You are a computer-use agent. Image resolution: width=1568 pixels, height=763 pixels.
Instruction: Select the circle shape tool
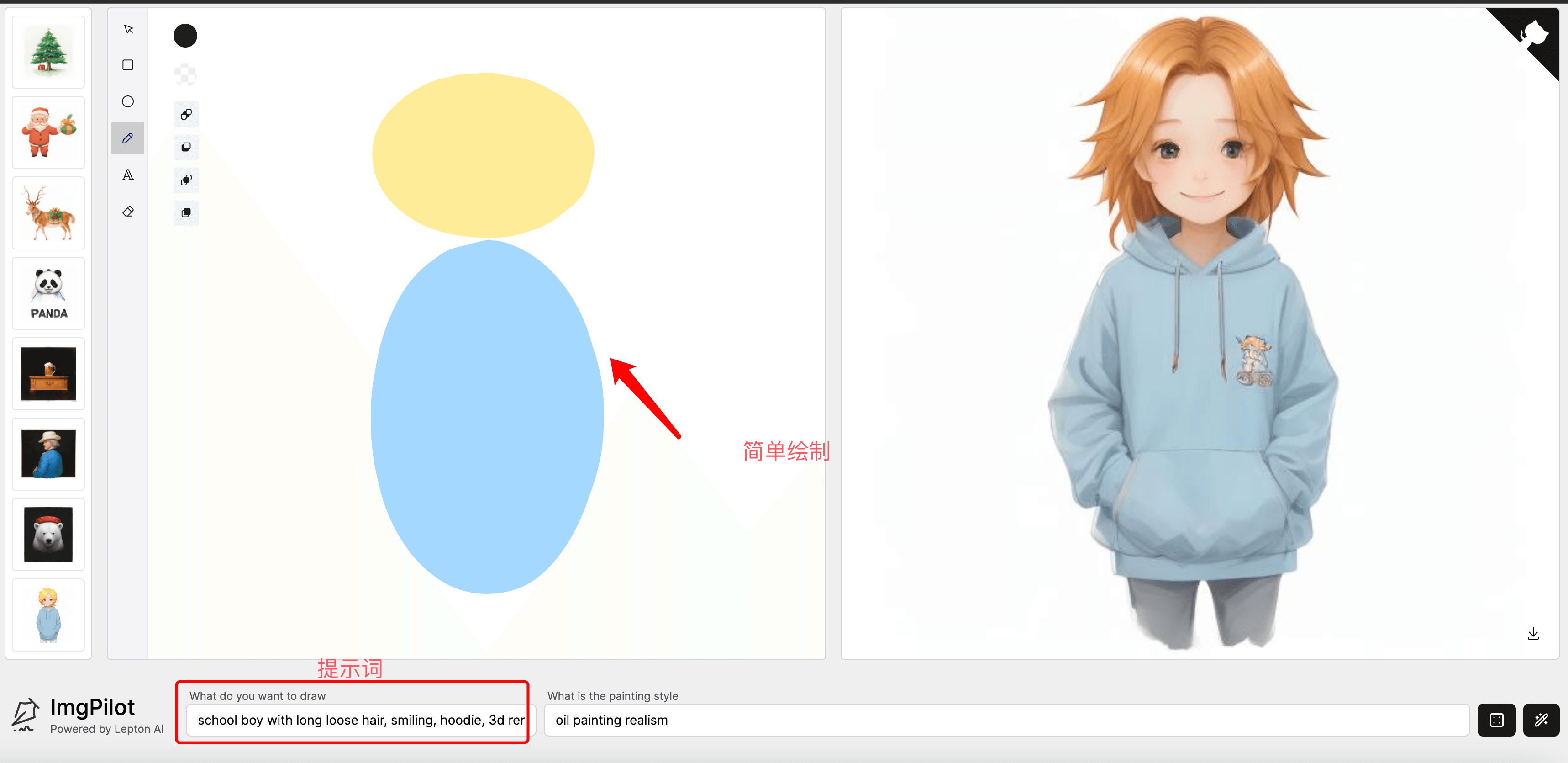(128, 102)
